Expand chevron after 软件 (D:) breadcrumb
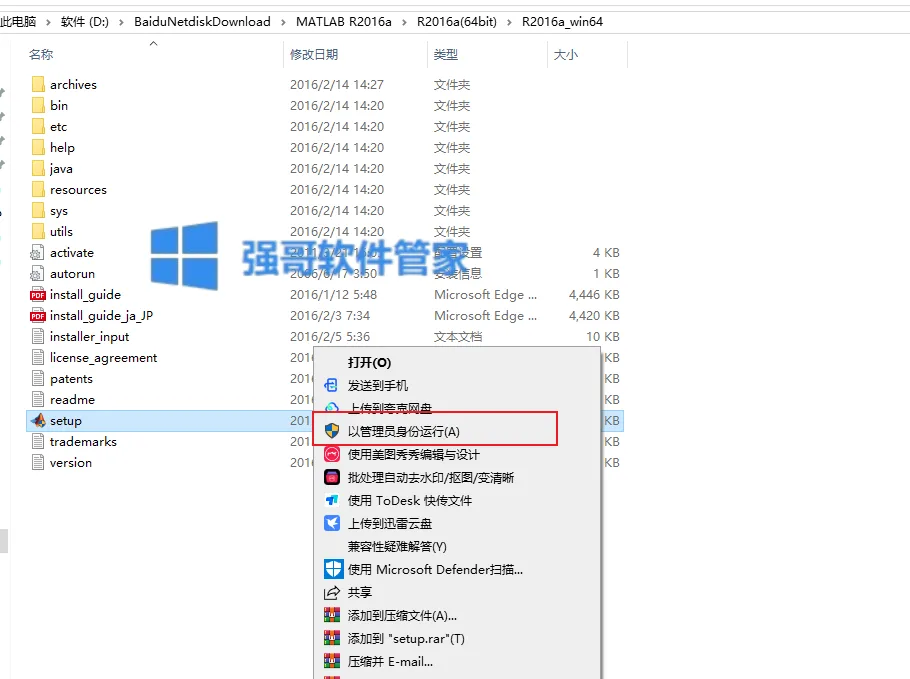 (x=121, y=22)
